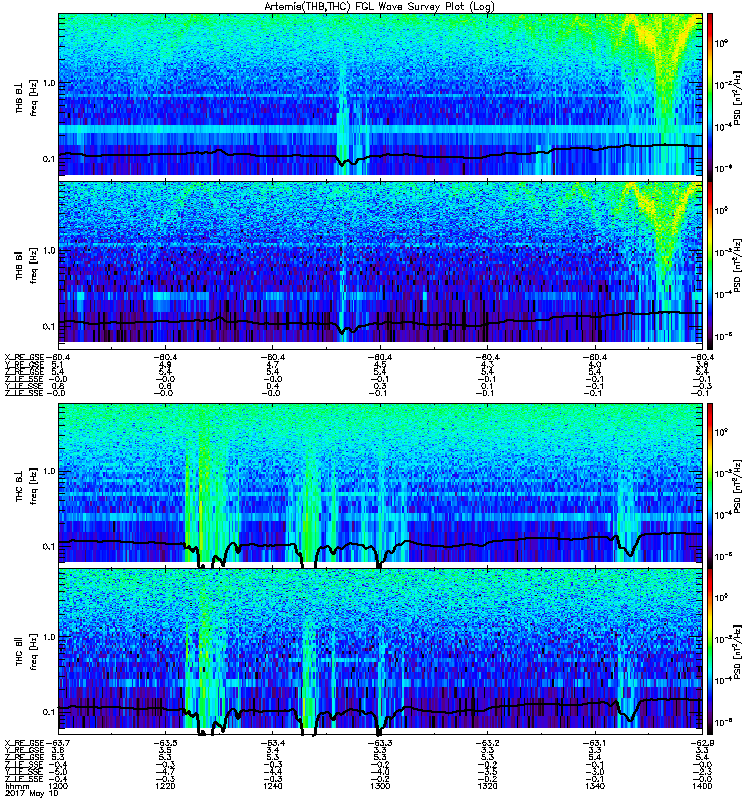Click the '2017 May 10' date label
The width and height of the screenshot is (750, 800).
tap(32, 793)
